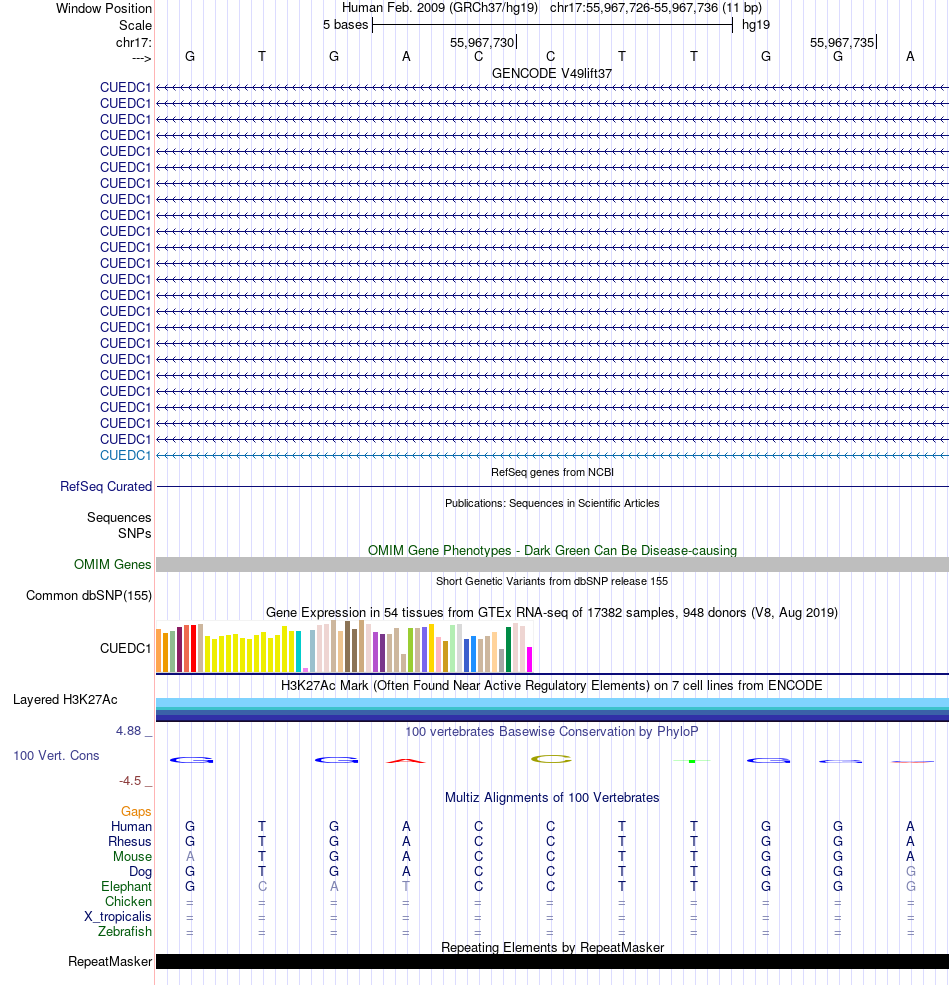The width and height of the screenshot is (950, 985).
Task: Click the Human Feb. 2009 (GRCh37/hg19) assembly text
Action: point(440,8)
